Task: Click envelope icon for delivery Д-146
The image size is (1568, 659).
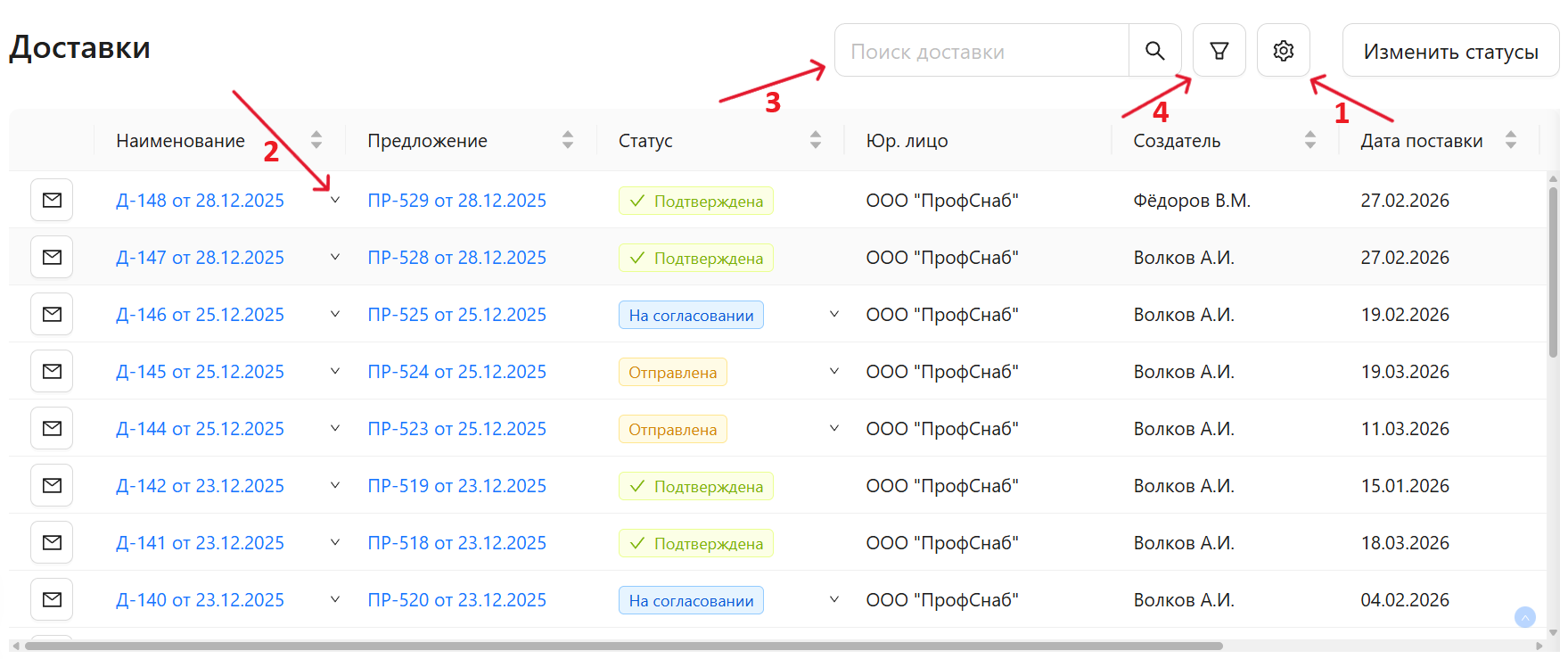Action: click(x=52, y=314)
